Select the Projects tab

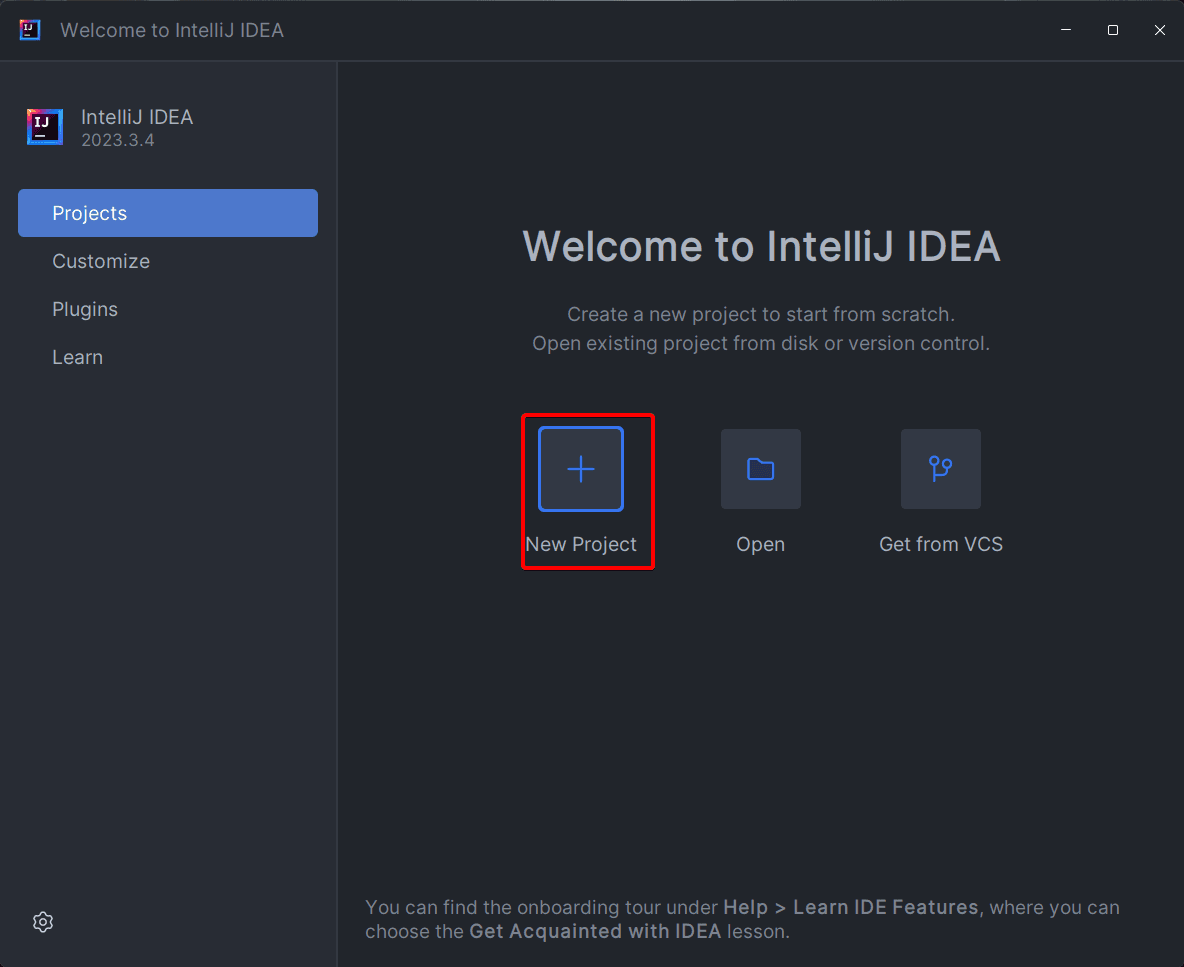pyautogui.click(x=168, y=213)
